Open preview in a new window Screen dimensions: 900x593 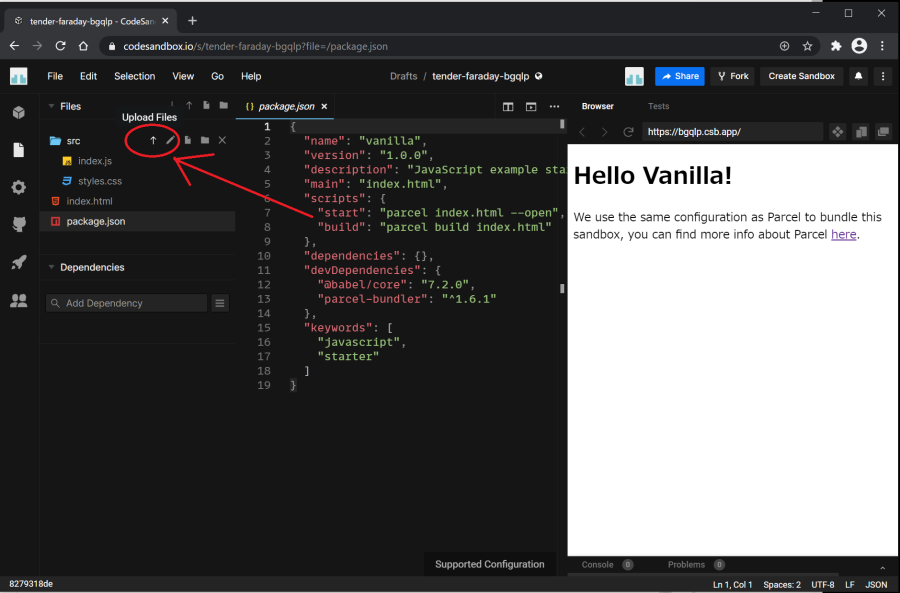click(x=883, y=132)
